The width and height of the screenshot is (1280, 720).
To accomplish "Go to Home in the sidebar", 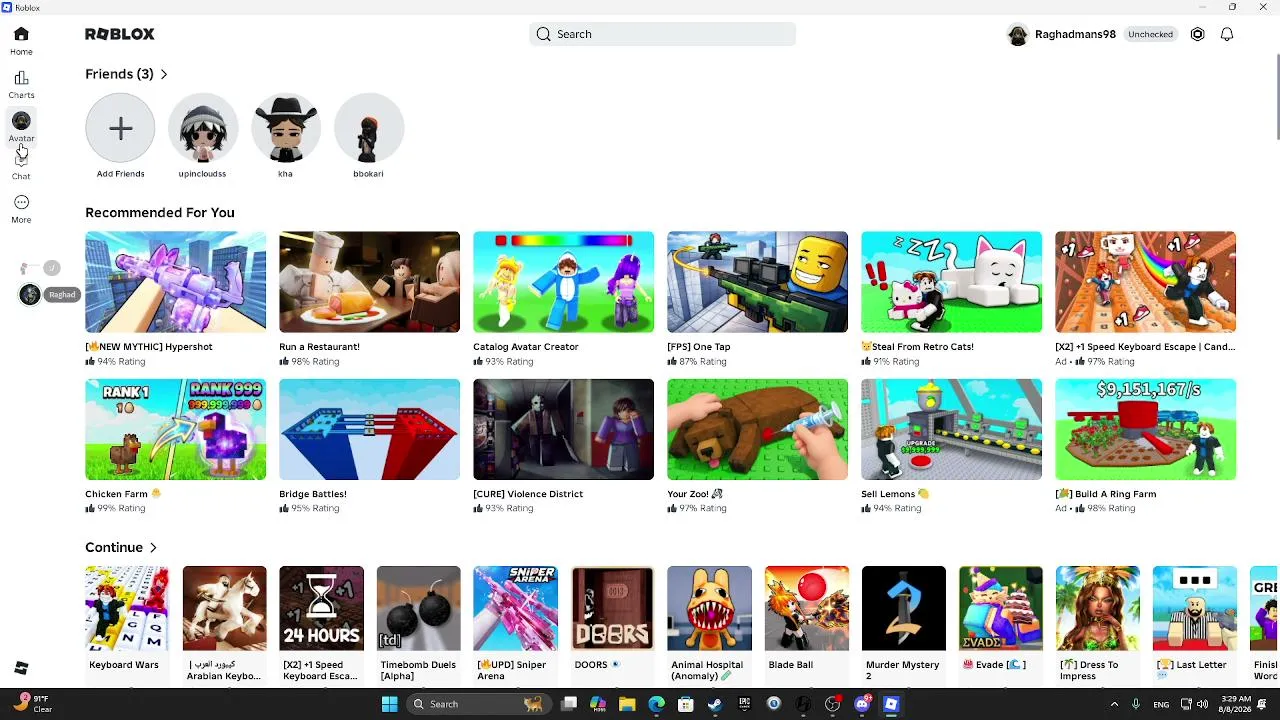I will click(x=21, y=41).
